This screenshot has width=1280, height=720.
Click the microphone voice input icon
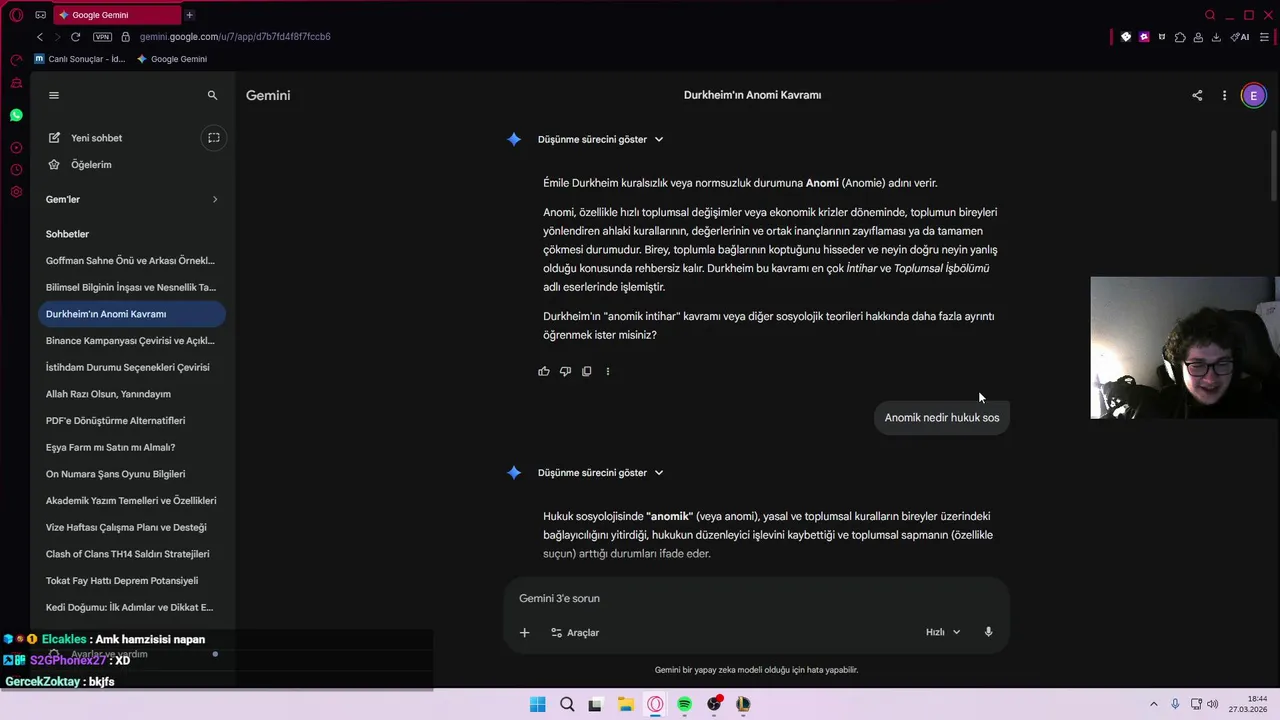coord(988,632)
